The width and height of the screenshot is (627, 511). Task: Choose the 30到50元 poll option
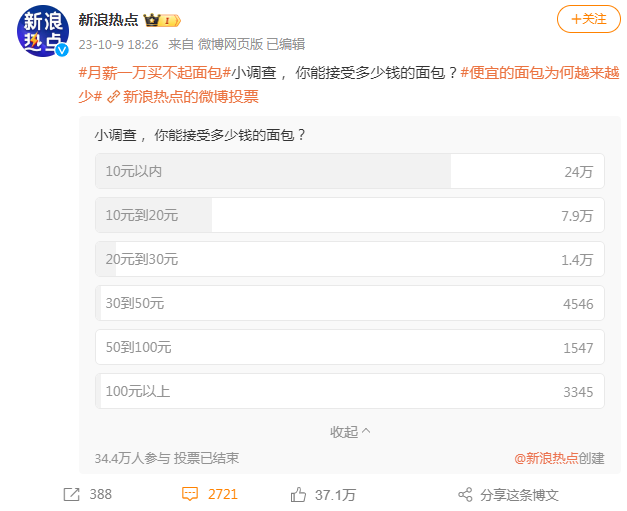[x=349, y=304]
